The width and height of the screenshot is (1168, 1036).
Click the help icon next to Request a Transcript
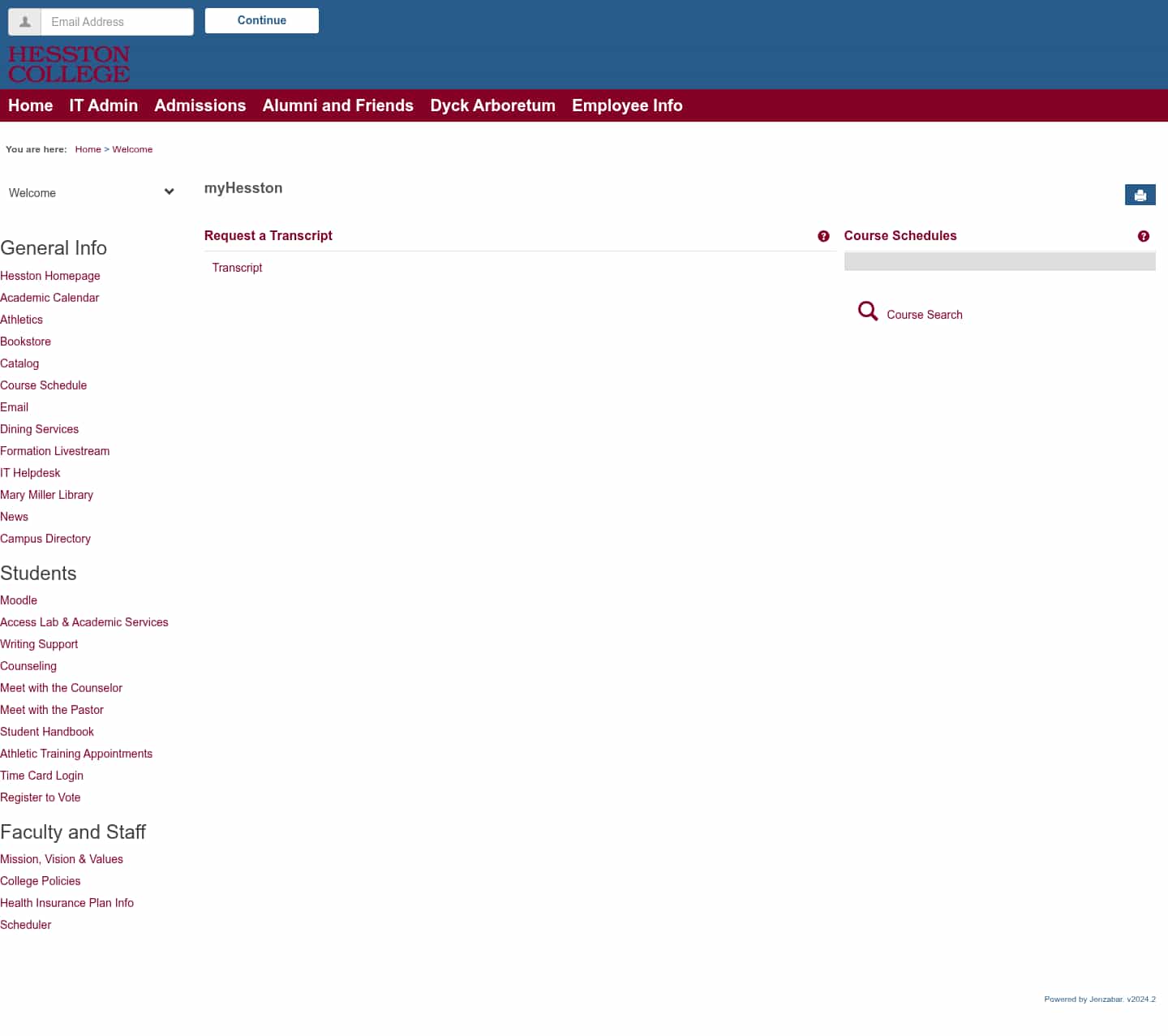(x=823, y=236)
